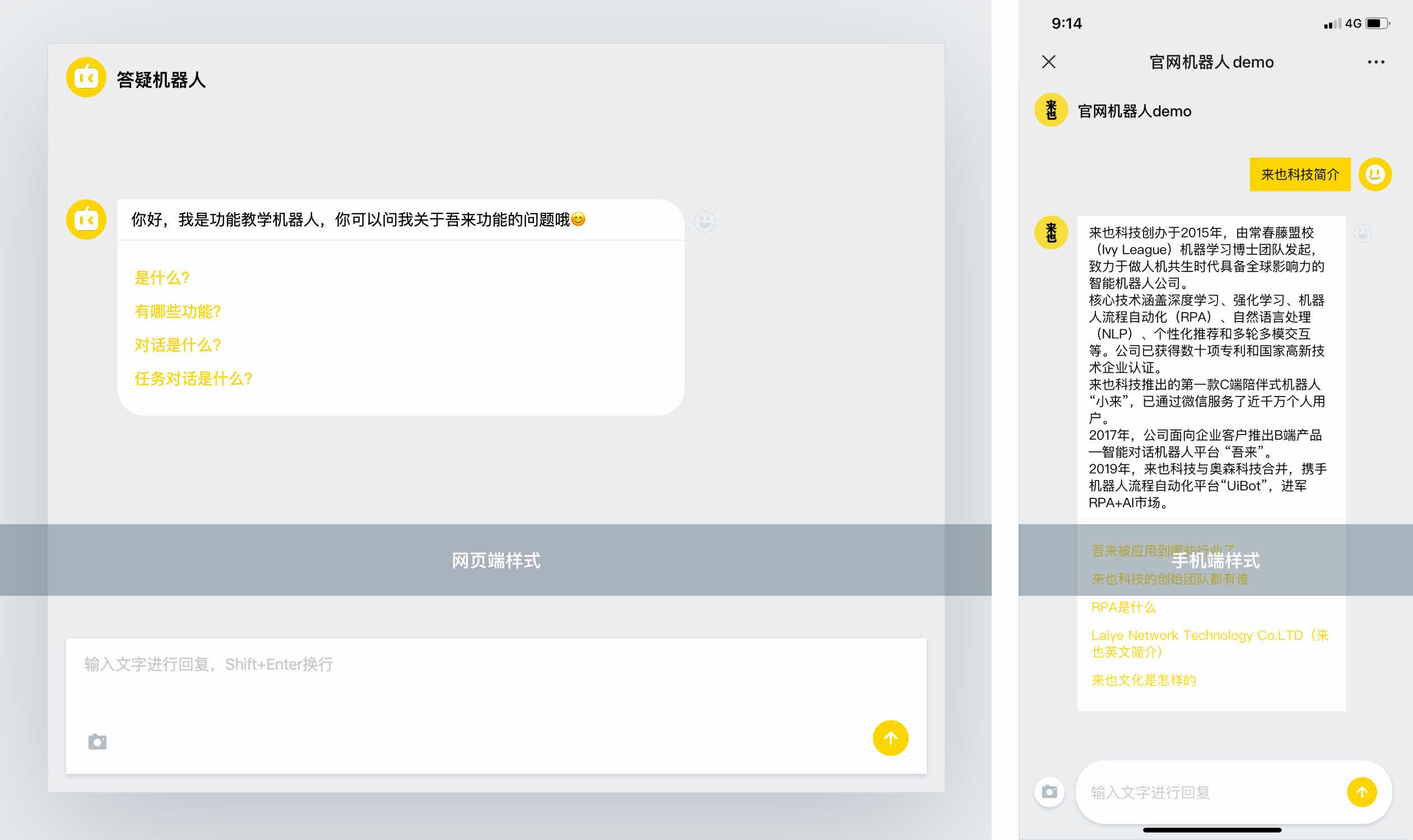Click the 答疑机器人 header avatar icon
This screenshot has height=840, width=1413.
(86, 77)
